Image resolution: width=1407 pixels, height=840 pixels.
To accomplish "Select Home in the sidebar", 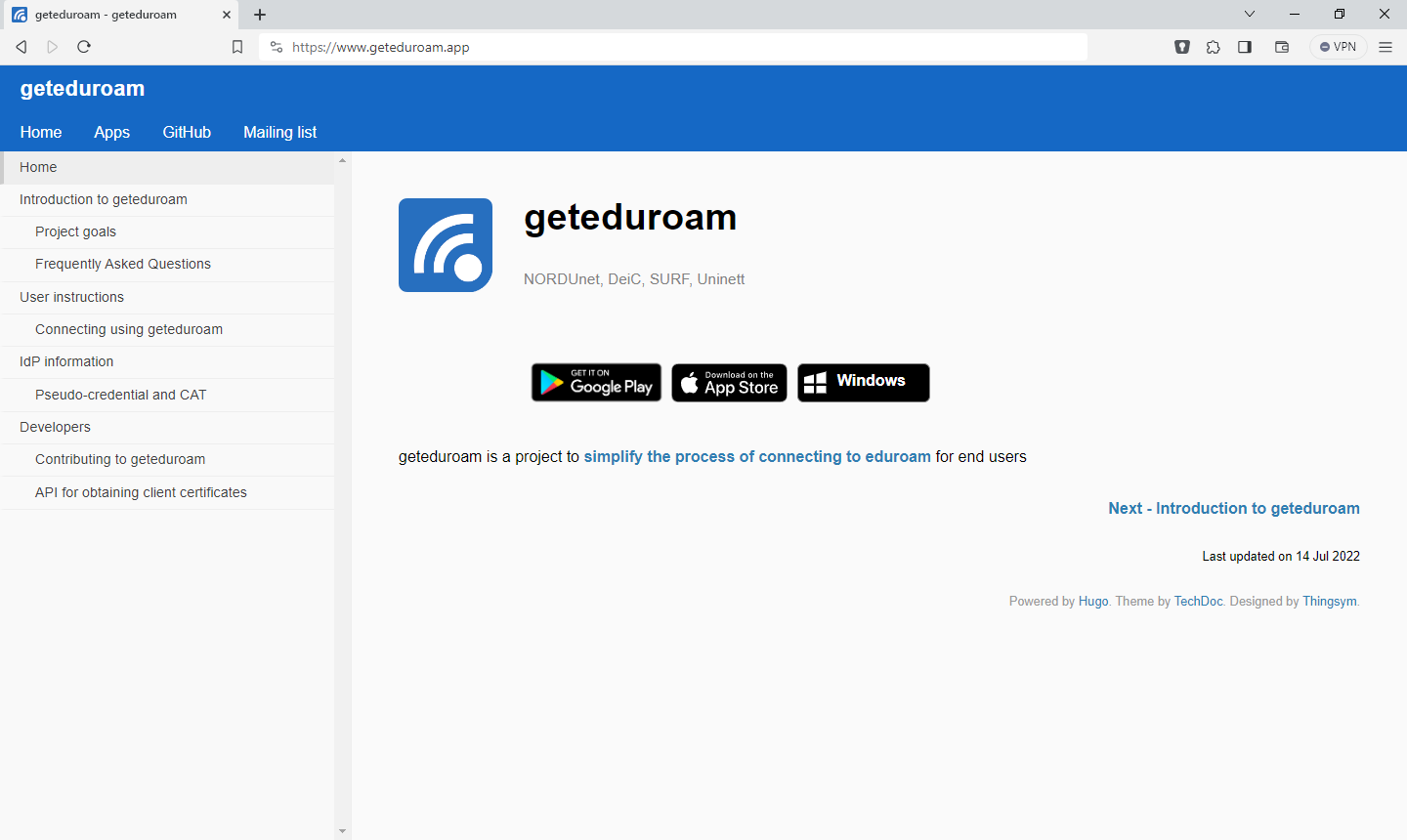I will coord(167,168).
